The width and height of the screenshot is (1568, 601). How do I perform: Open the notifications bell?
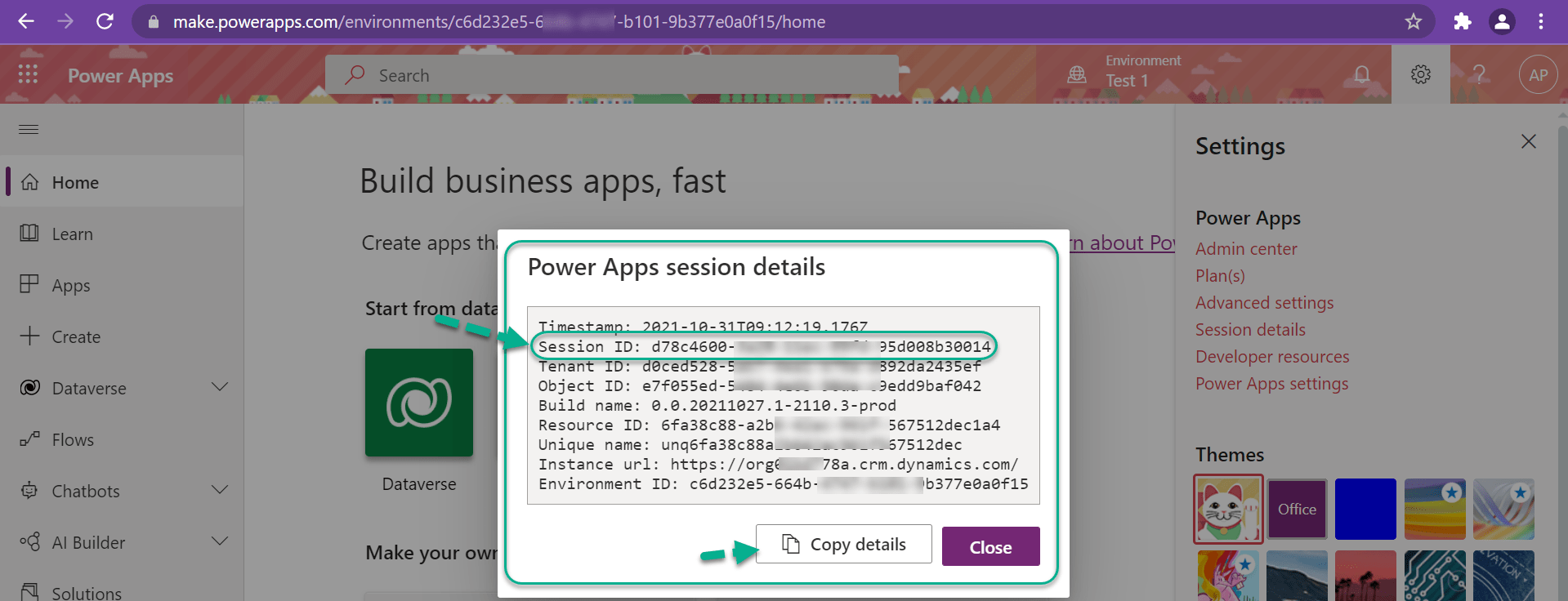pyautogui.click(x=1362, y=74)
